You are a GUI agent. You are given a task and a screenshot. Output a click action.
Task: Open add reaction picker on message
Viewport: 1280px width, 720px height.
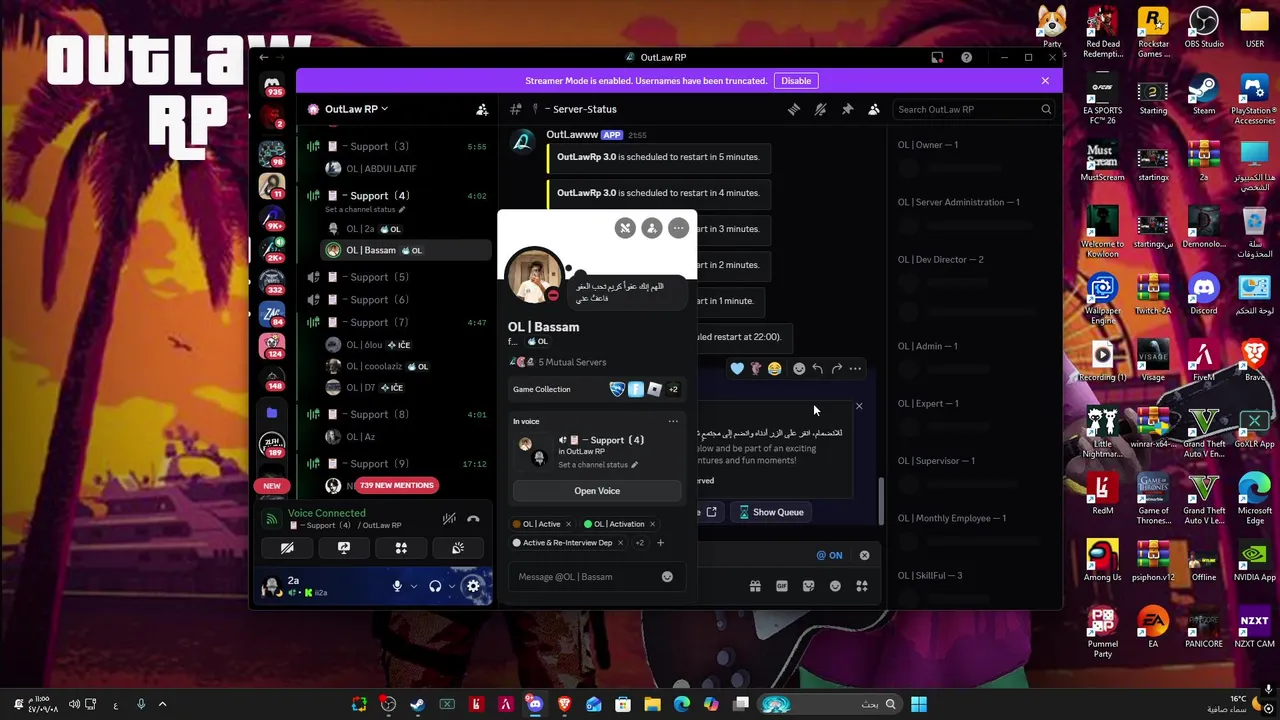[x=799, y=369]
